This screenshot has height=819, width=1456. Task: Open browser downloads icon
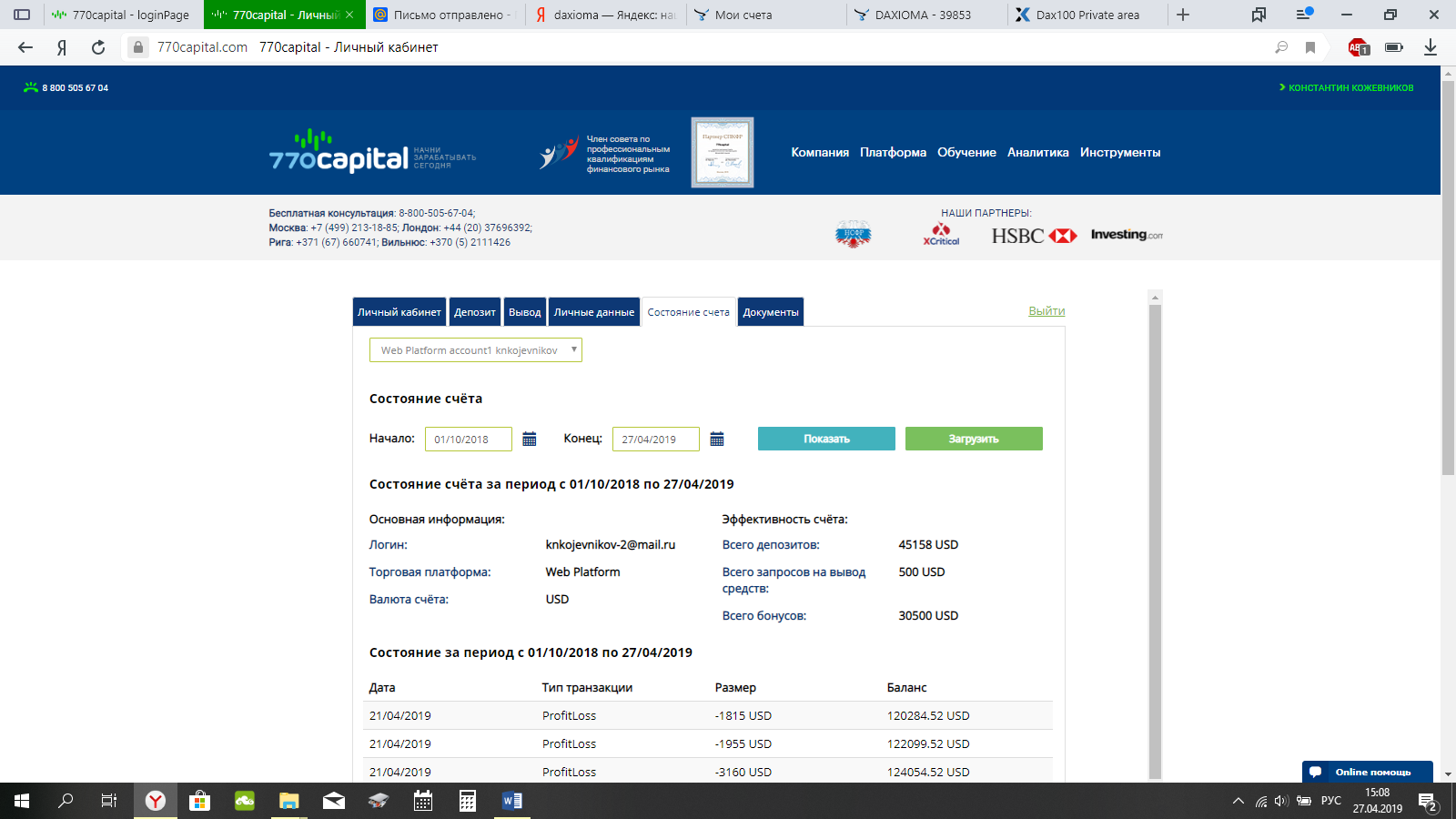pos(1431,47)
